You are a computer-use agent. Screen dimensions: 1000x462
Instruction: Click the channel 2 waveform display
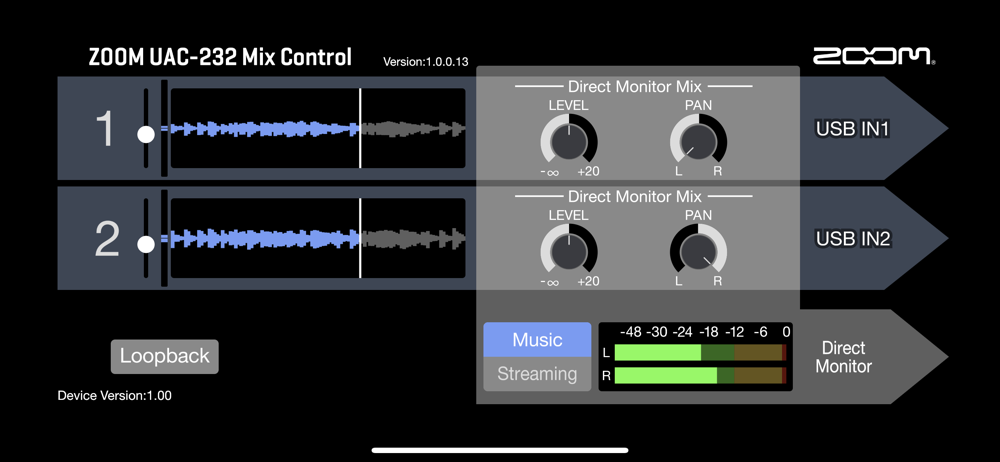click(x=318, y=238)
